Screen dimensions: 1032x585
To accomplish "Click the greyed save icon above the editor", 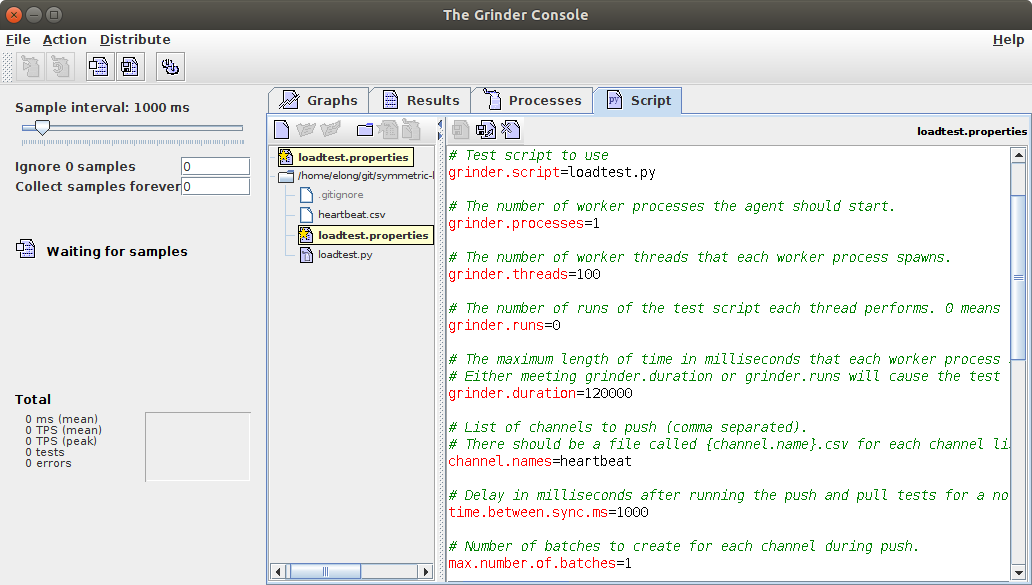I will [x=461, y=130].
